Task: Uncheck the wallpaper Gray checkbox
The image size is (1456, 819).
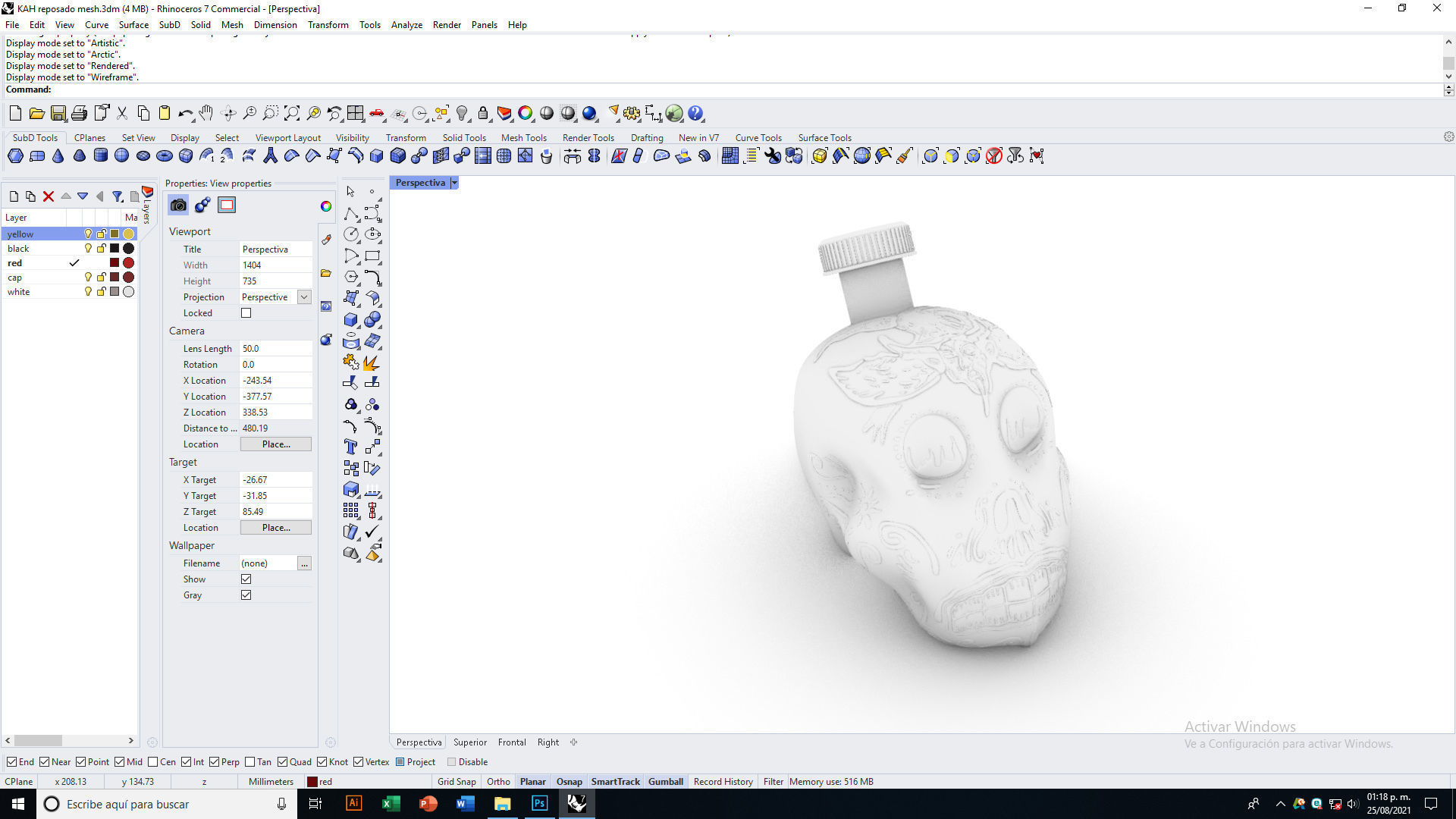Action: [246, 595]
